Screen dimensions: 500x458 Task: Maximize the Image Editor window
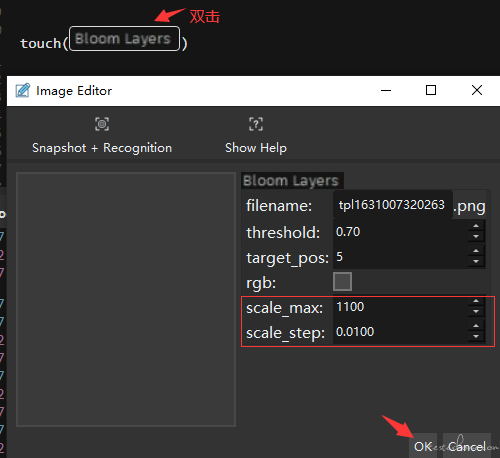(431, 90)
